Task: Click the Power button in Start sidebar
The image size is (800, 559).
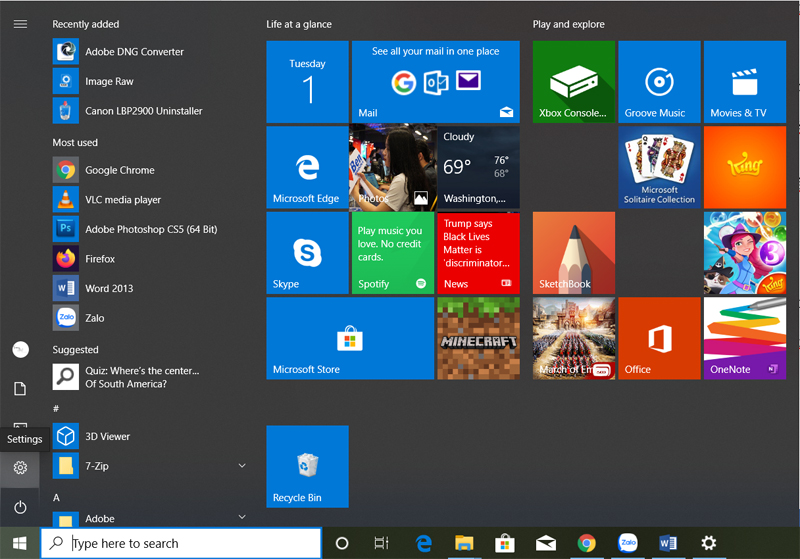Action: 20,507
